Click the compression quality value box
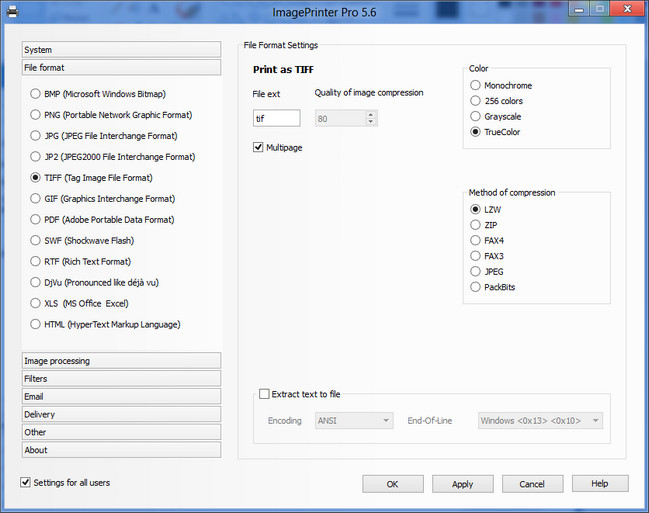This screenshot has width=649, height=513. 340,118
